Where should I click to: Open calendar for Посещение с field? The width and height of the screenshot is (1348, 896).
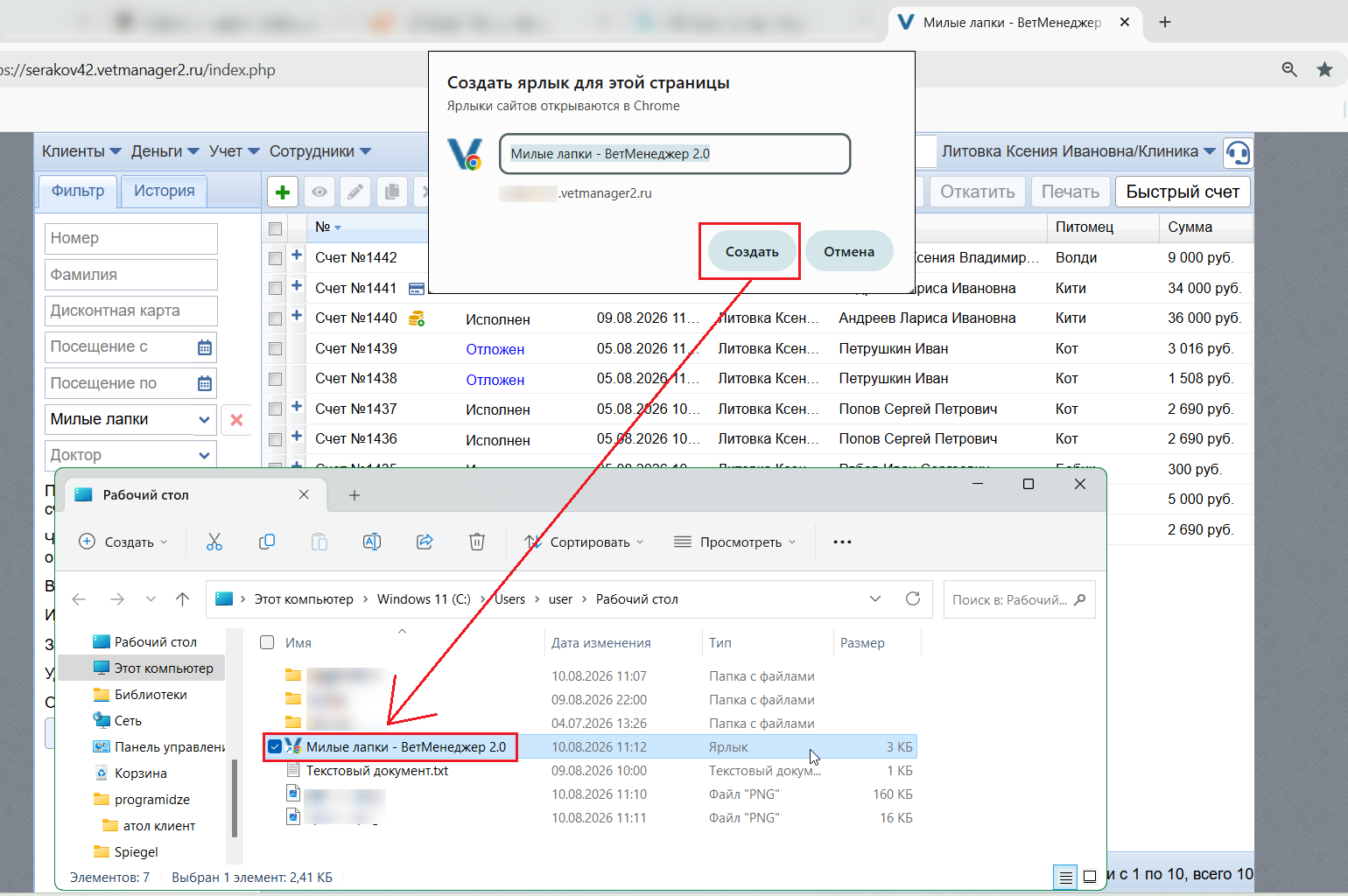[x=204, y=347]
